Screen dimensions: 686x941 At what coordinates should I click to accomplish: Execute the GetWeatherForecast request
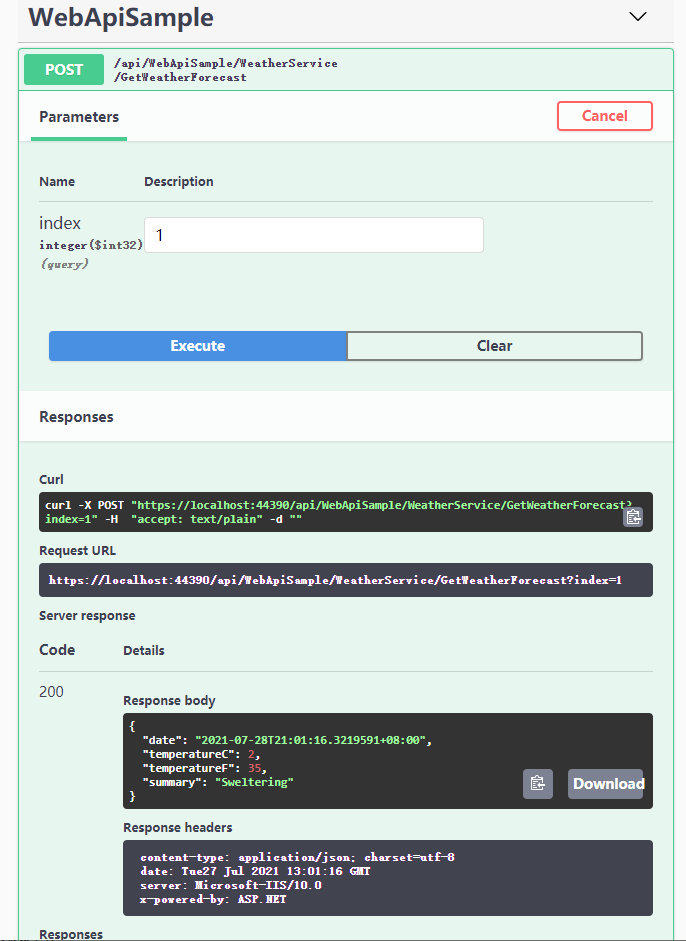(x=197, y=346)
